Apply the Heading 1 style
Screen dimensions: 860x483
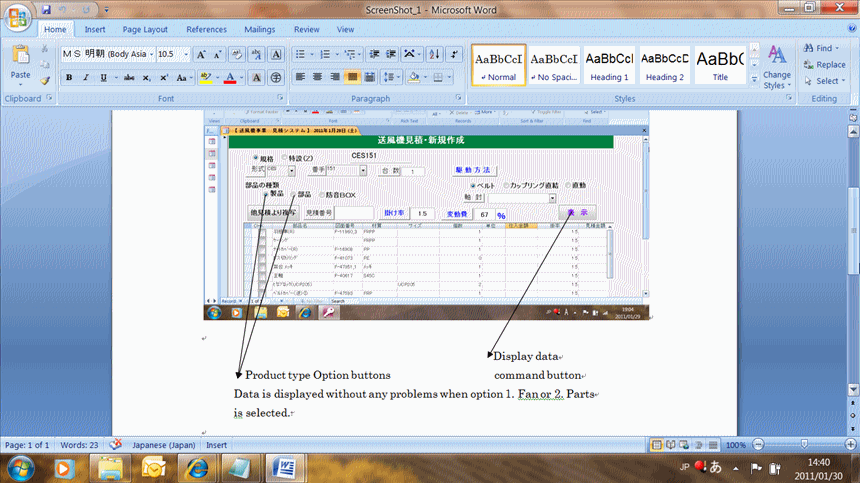pyautogui.click(x=609, y=65)
